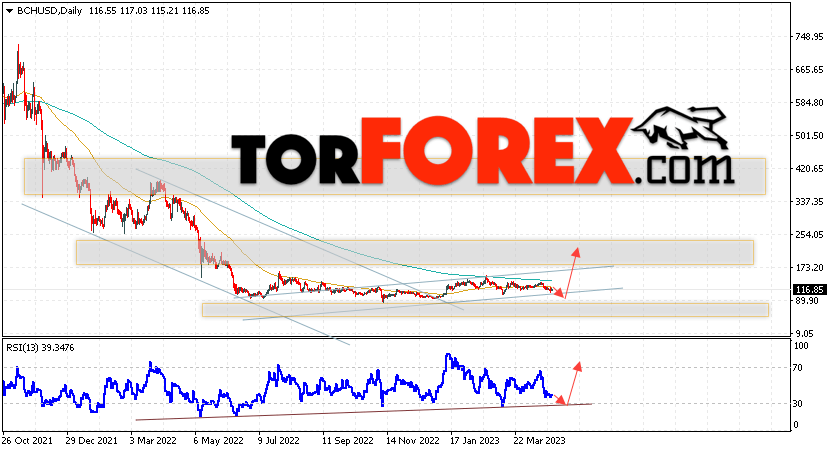Select the 9.05 price axis label

click(x=805, y=333)
